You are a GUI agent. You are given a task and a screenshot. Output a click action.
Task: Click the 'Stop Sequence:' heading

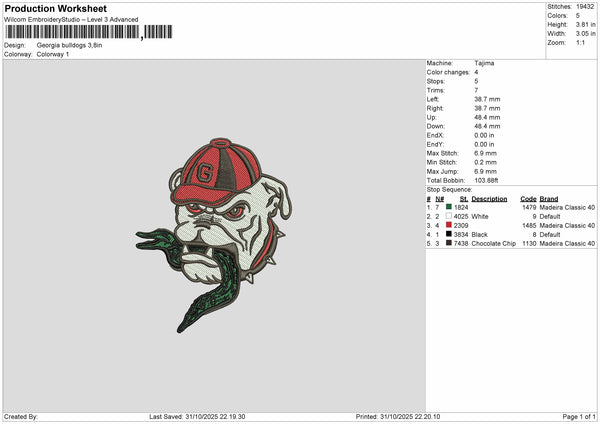pos(449,190)
